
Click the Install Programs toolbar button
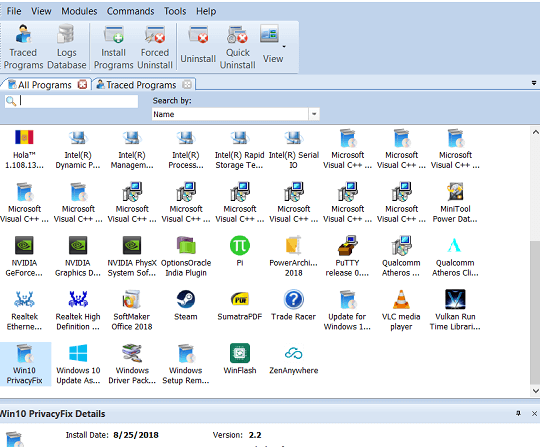click(113, 47)
